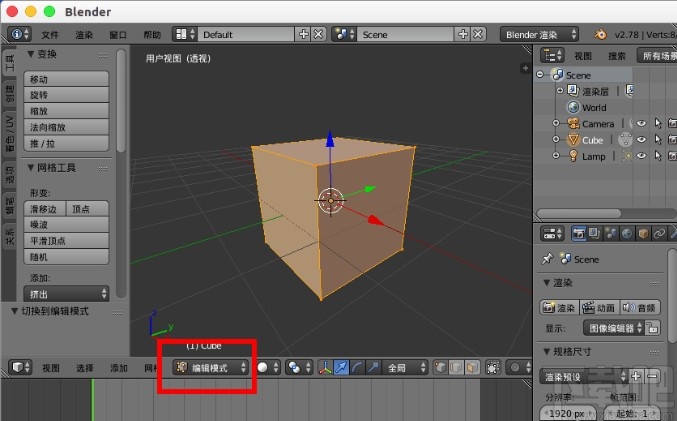Hide Camera with its eye icon

coord(642,123)
